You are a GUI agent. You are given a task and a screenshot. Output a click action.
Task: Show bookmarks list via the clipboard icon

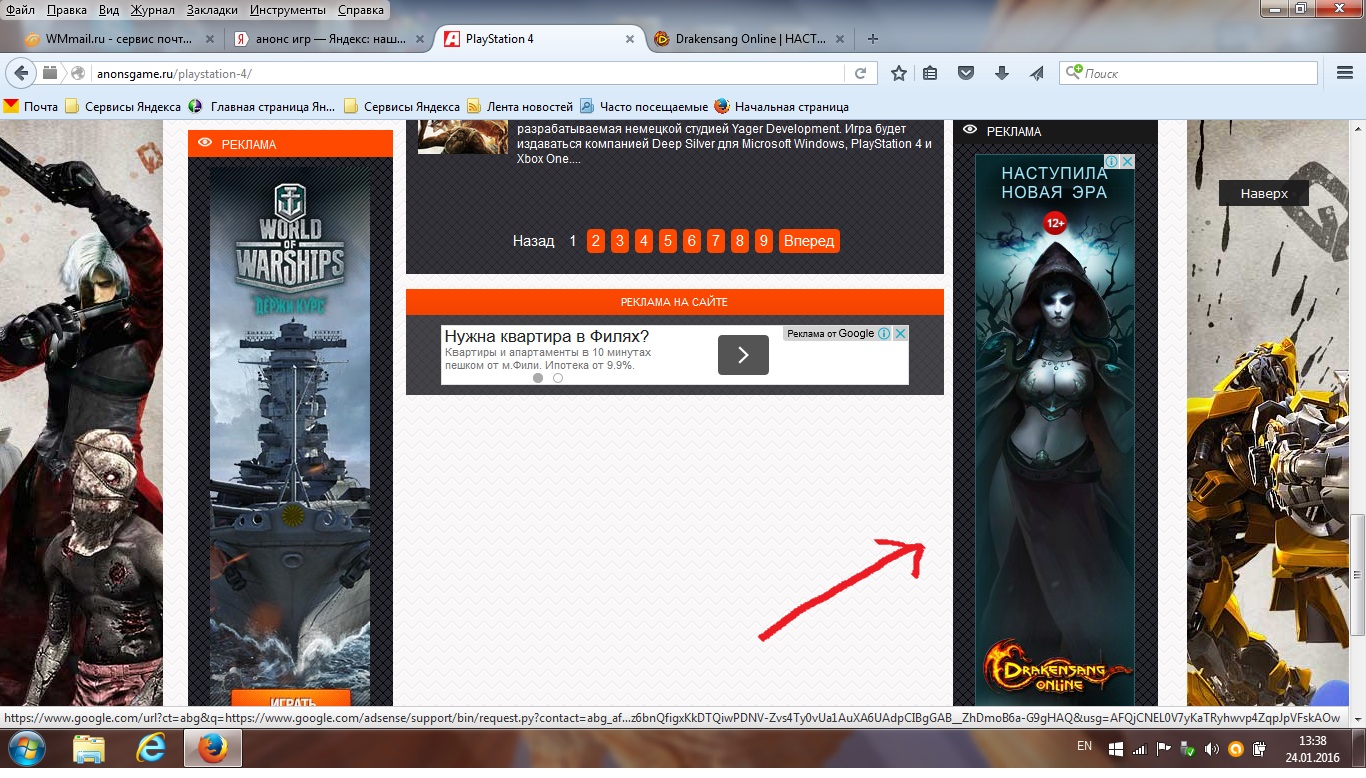coord(930,73)
